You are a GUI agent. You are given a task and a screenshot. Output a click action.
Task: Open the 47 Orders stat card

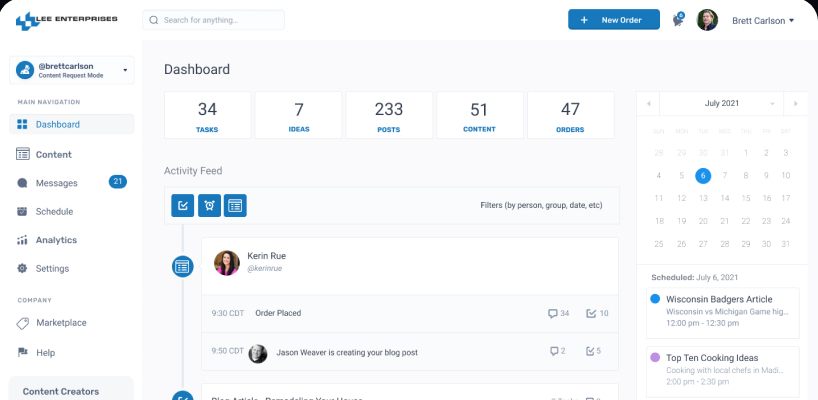[570, 115]
